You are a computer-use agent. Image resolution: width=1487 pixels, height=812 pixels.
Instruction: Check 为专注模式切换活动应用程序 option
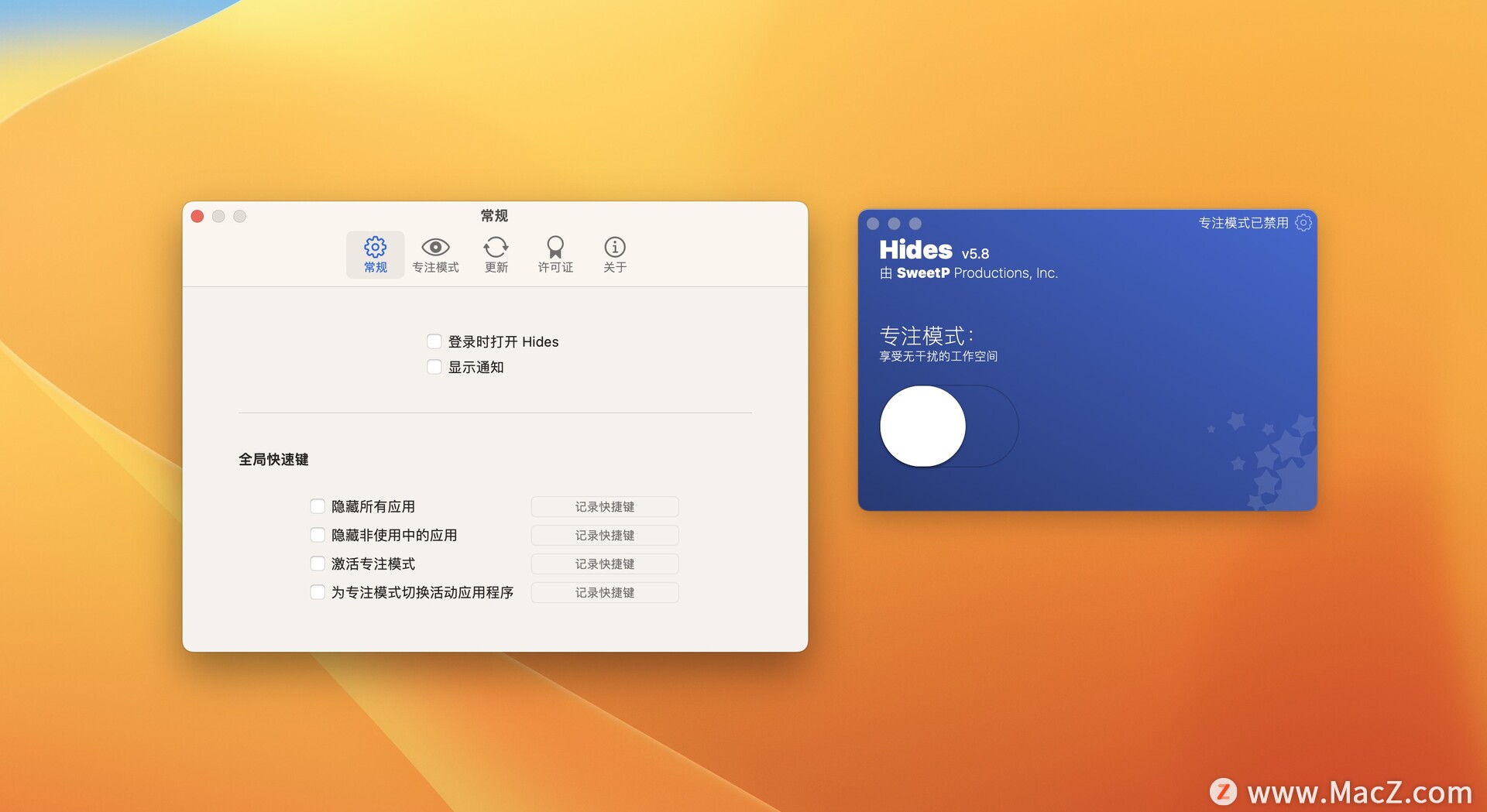coord(318,592)
